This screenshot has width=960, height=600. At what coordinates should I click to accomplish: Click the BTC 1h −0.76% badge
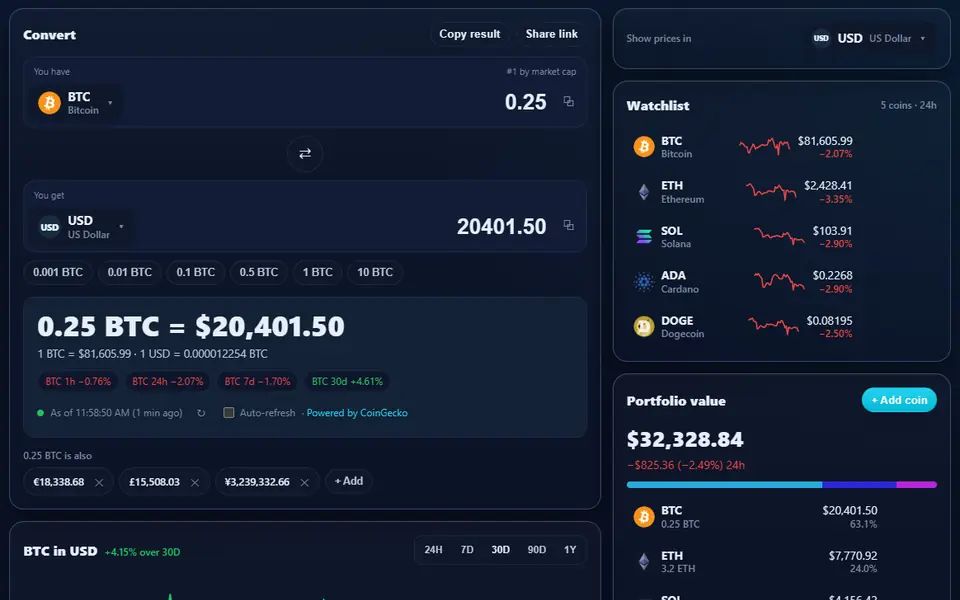point(78,381)
